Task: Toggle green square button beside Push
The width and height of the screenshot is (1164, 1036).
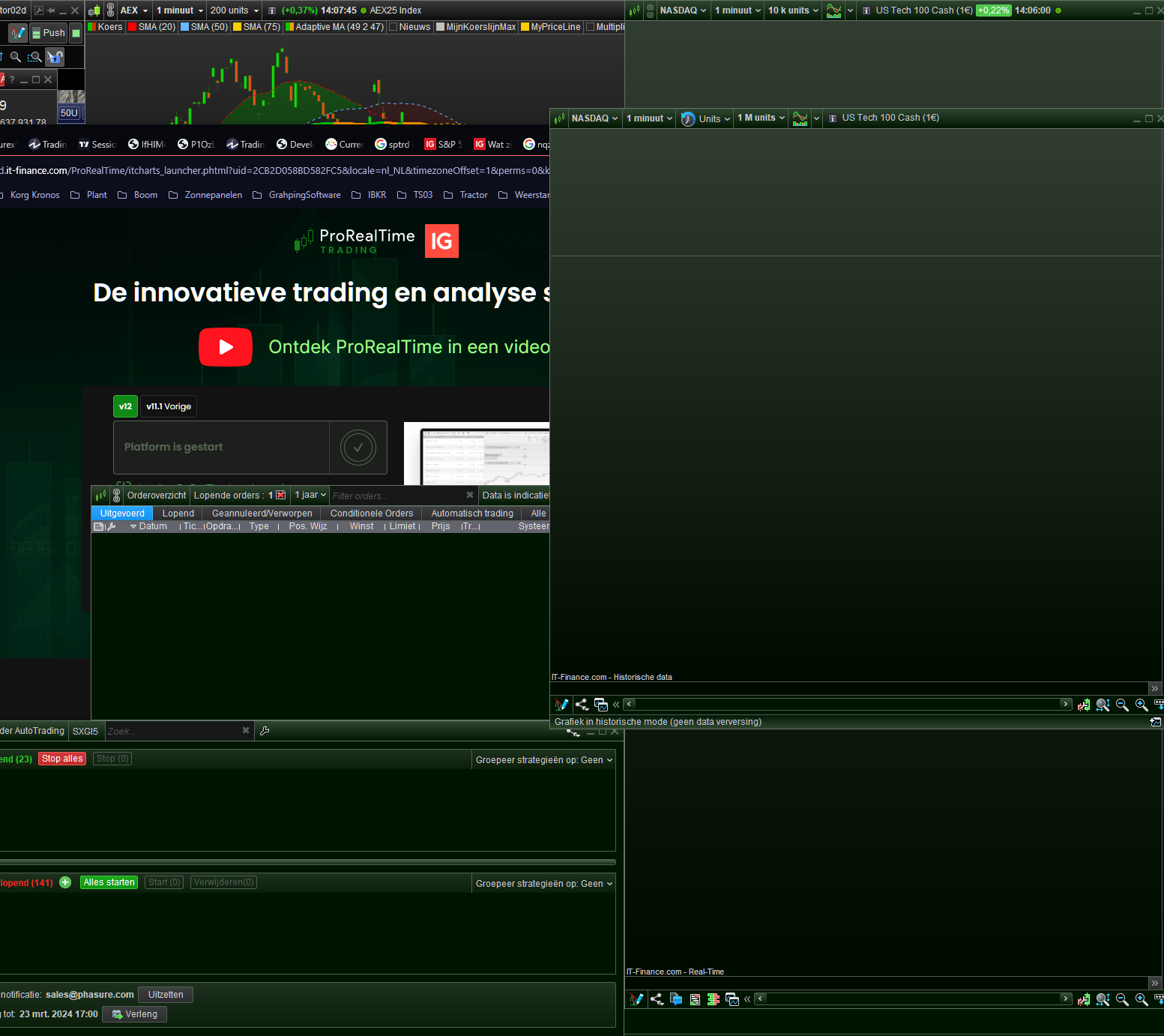Action: click(76, 33)
